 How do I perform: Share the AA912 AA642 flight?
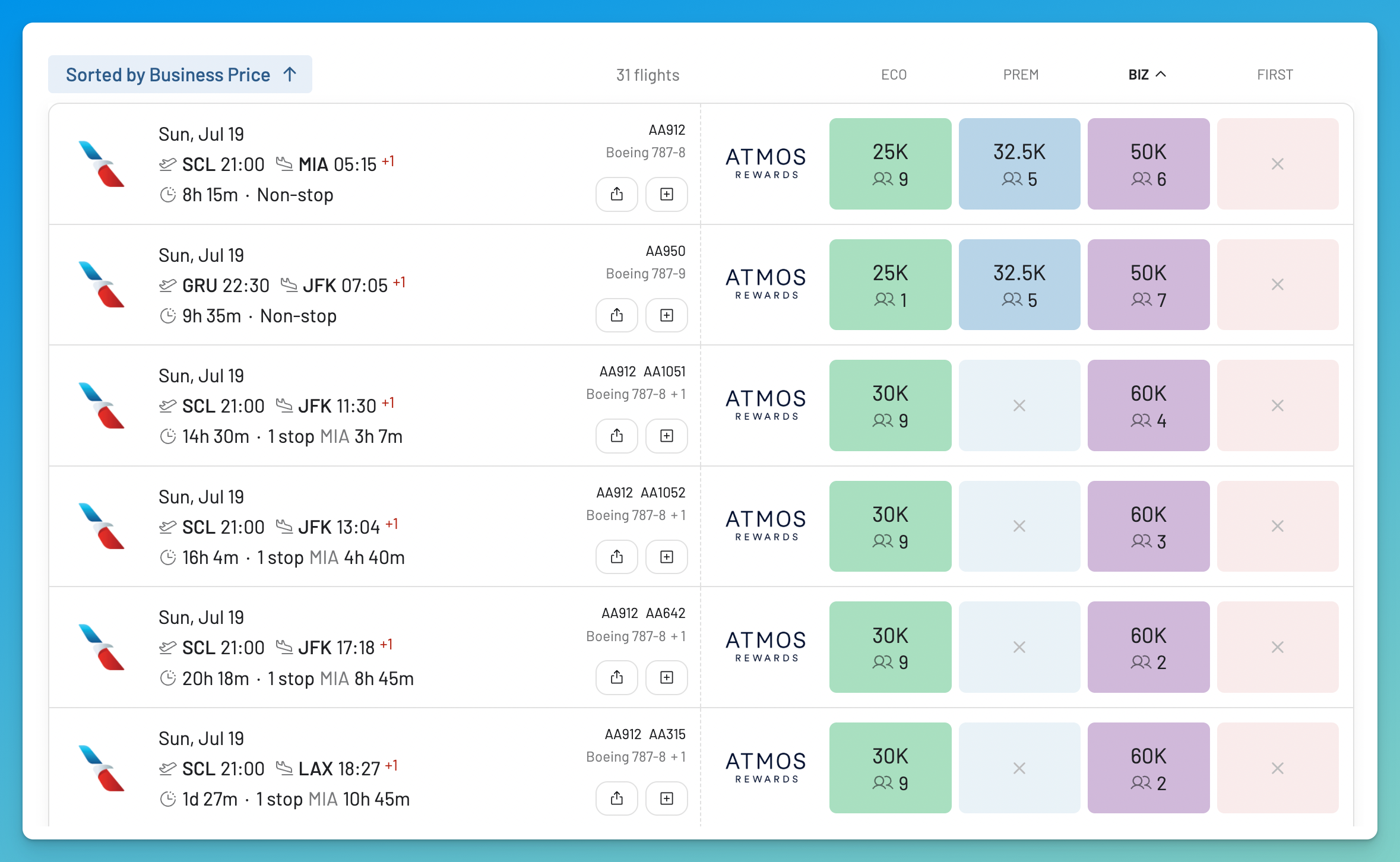tap(617, 677)
